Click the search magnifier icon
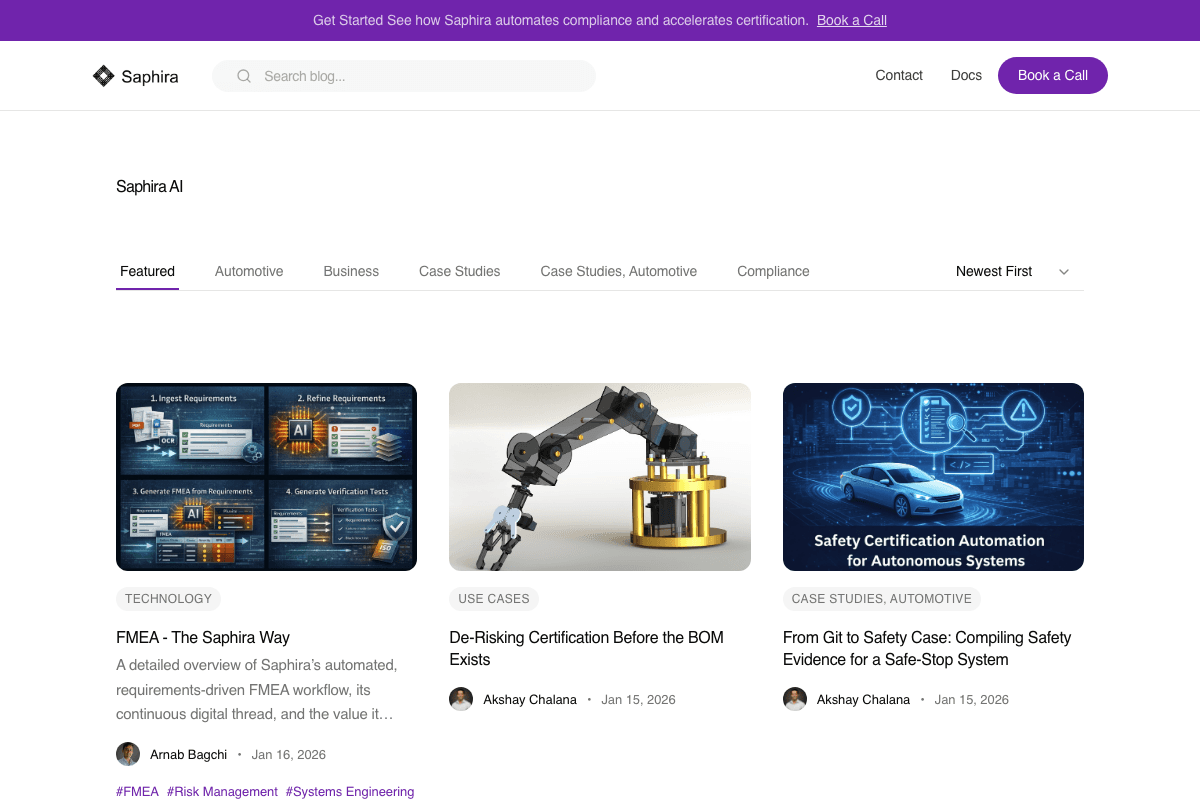Image resolution: width=1200 pixels, height=800 pixels. (x=243, y=75)
